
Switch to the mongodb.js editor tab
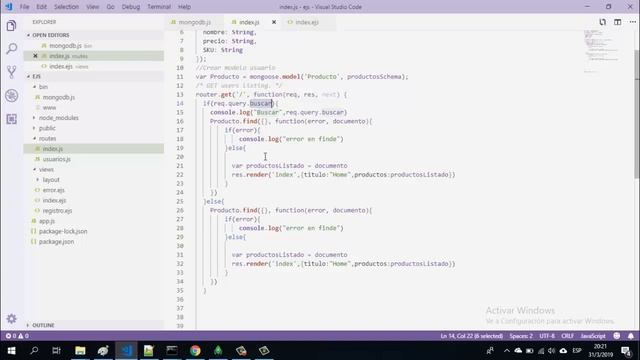click(194, 22)
